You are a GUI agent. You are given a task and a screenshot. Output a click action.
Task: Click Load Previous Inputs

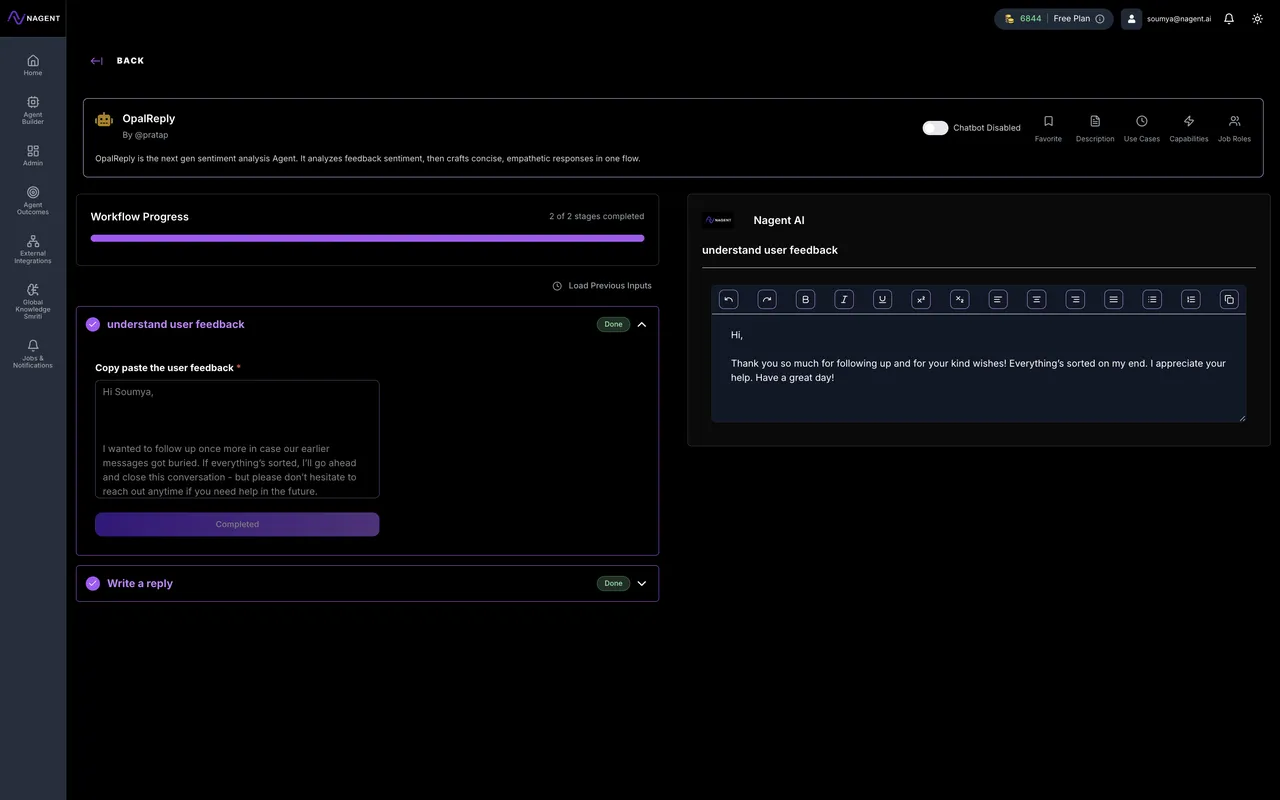tap(602, 286)
